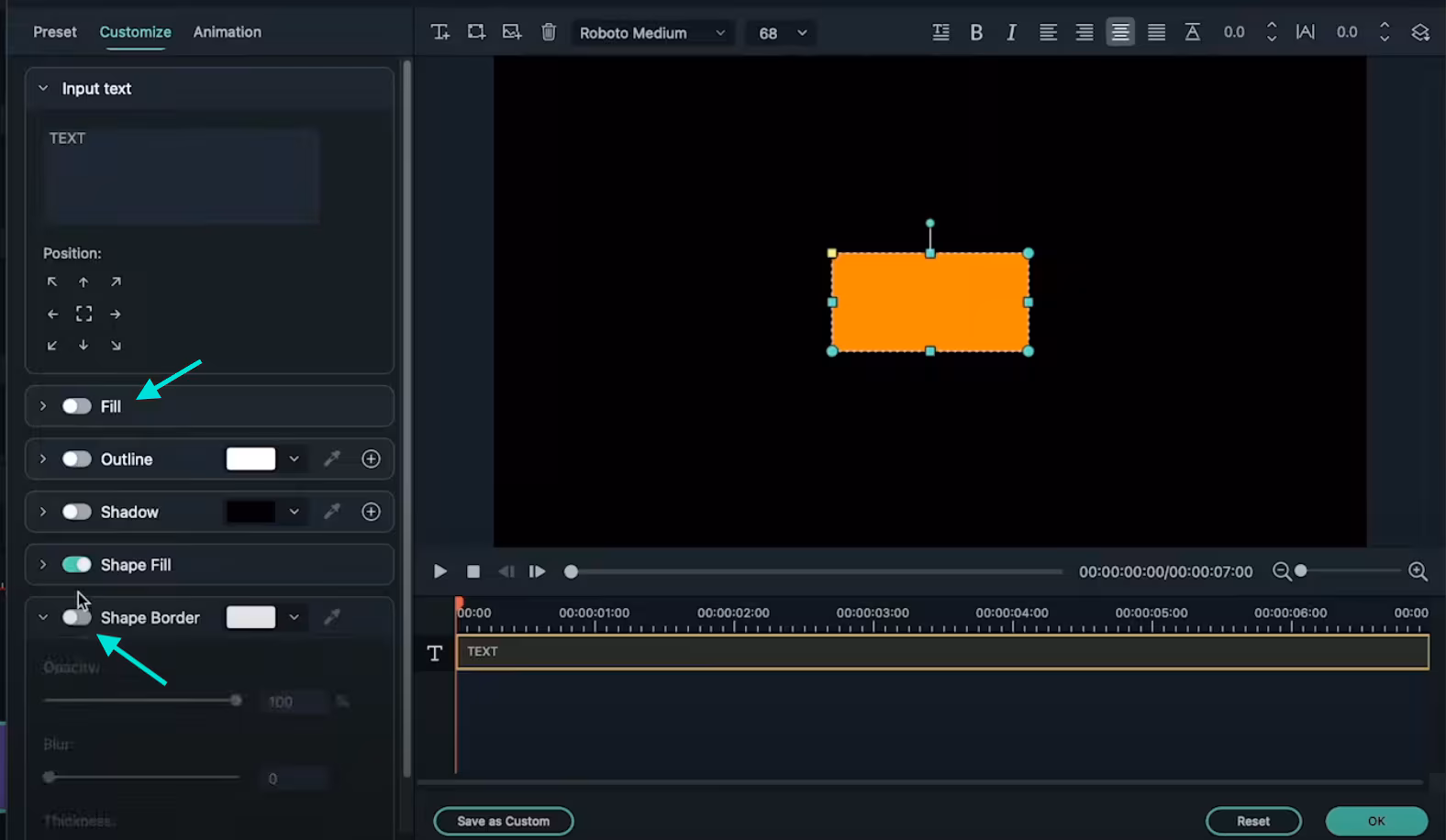Click the Outline eyedropper color picker

[332, 459]
